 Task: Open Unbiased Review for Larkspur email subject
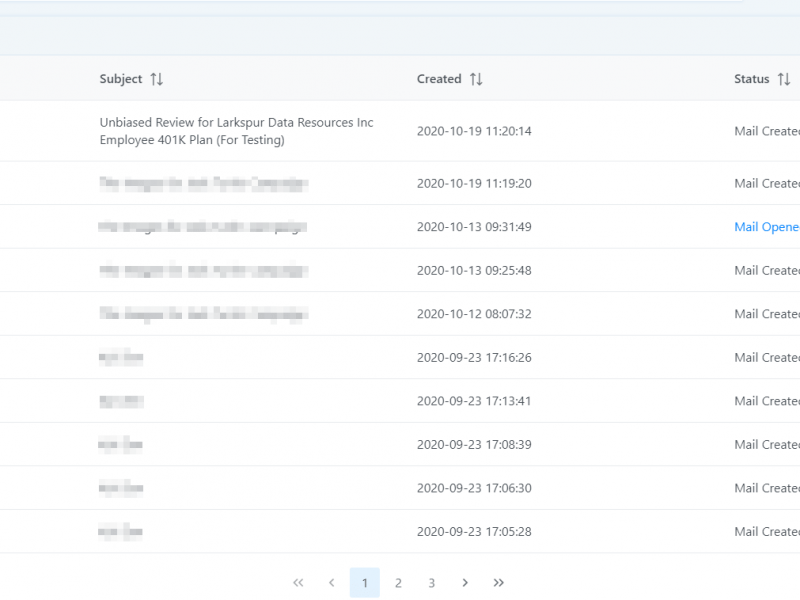(x=236, y=131)
